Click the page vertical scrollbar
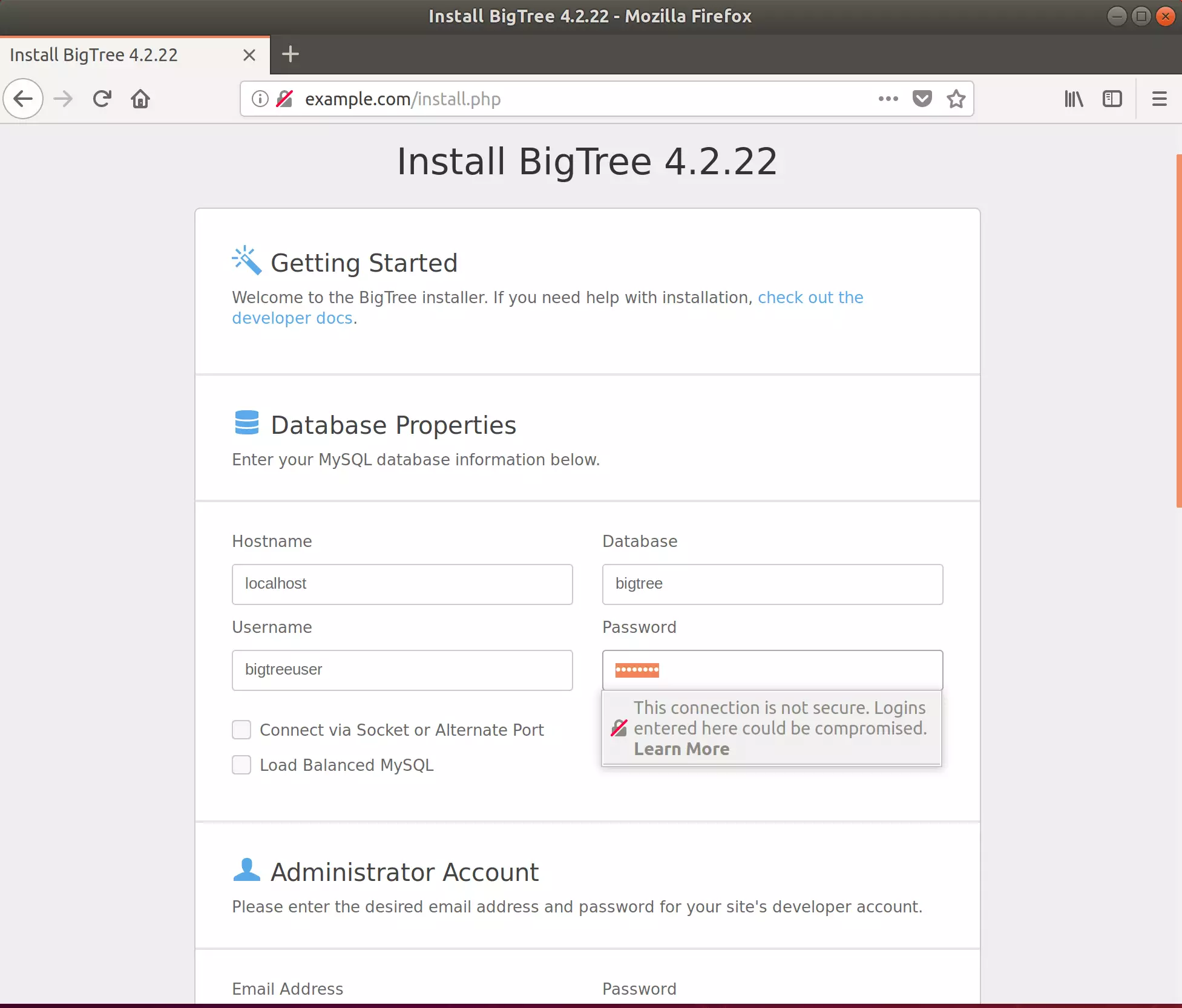The height and width of the screenshot is (1008, 1182). click(x=1178, y=331)
